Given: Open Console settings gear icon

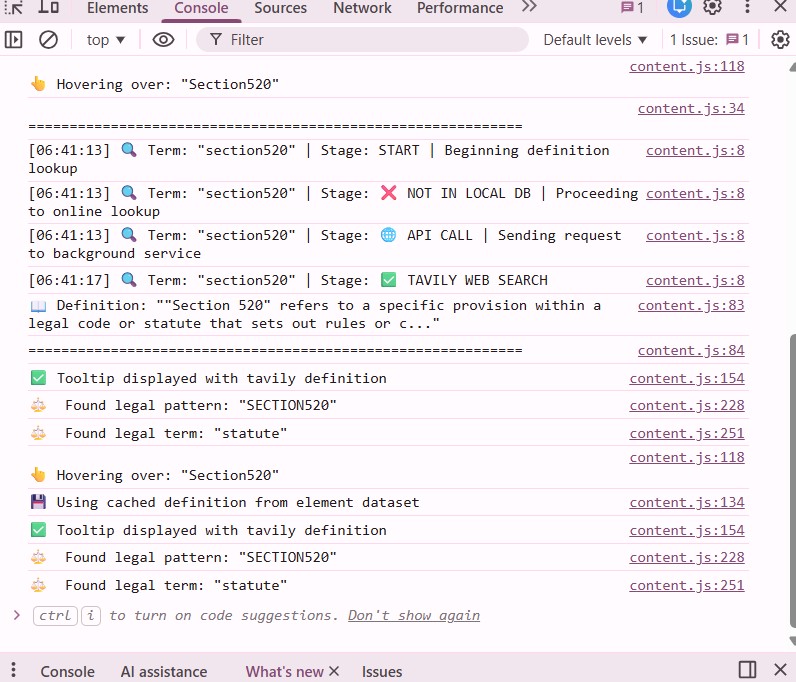Looking at the screenshot, I should pos(780,40).
